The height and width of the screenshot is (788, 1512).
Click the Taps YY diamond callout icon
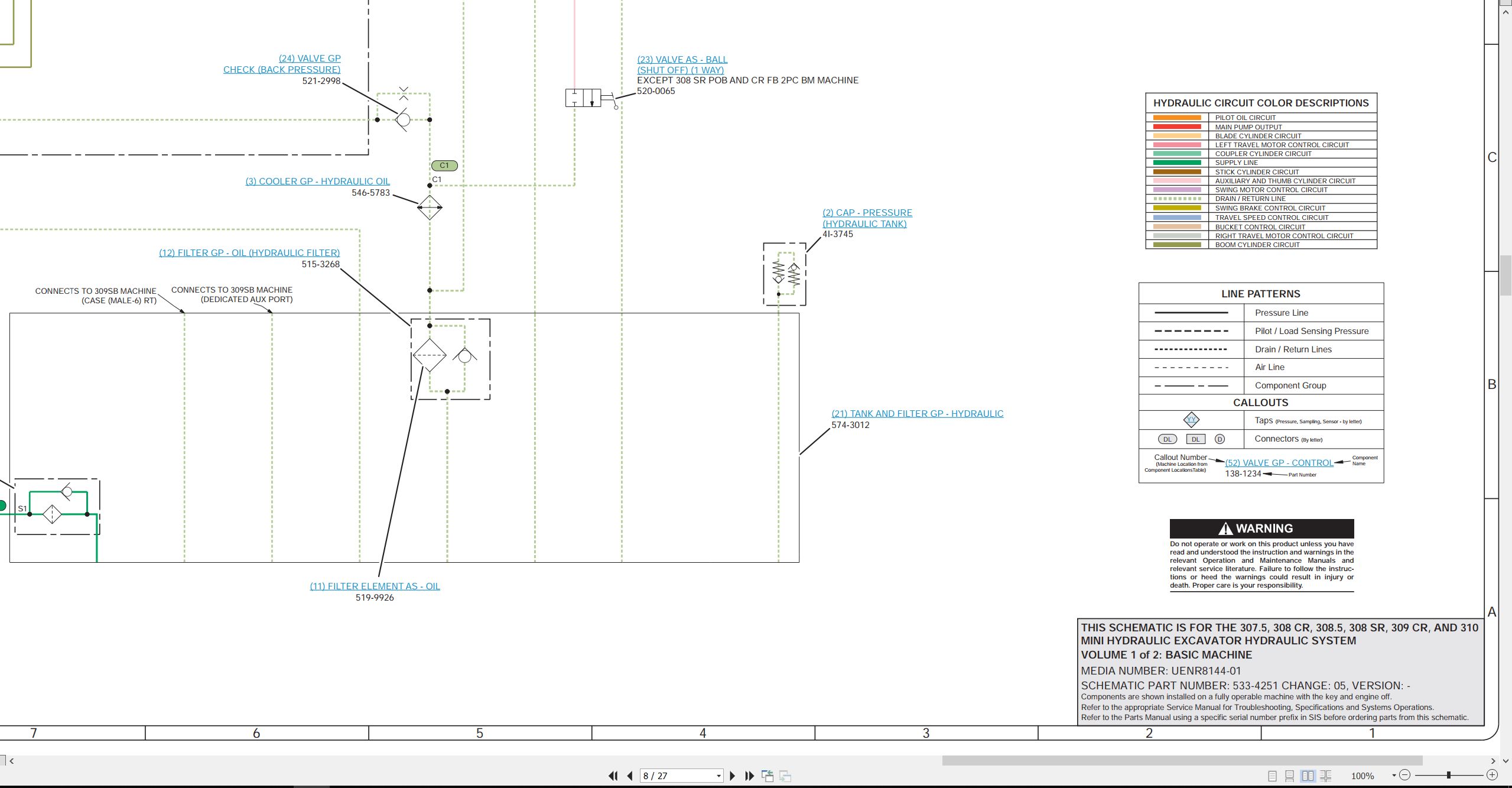pyautogui.click(x=1191, y=420)
